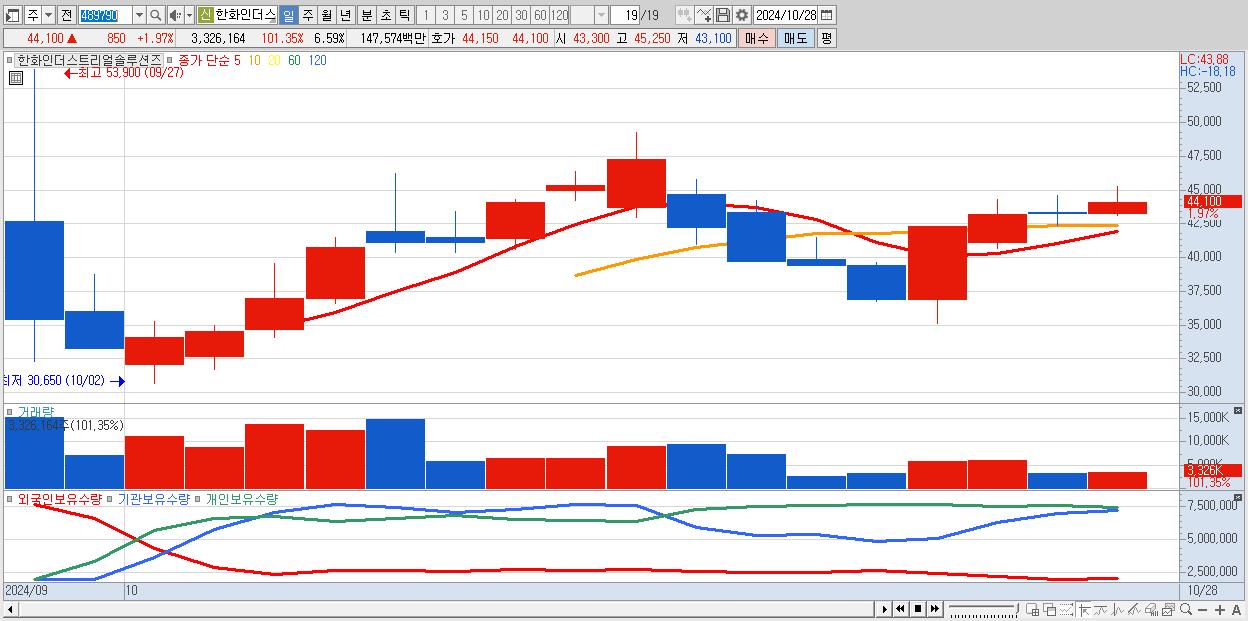Select the crosshair cursor tool icon
Image resolution: width=1248 pixels, height=621 pixels.
coord(1084,609)
